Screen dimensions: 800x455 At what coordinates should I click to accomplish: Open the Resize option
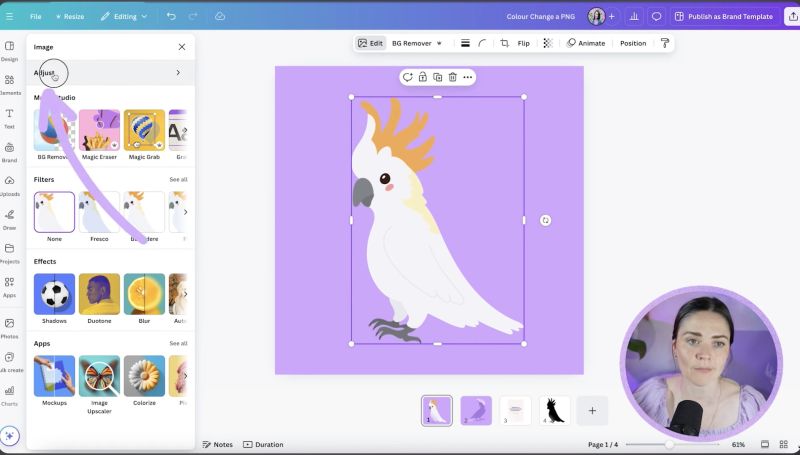pyautogui.click(x=70, y=16)
